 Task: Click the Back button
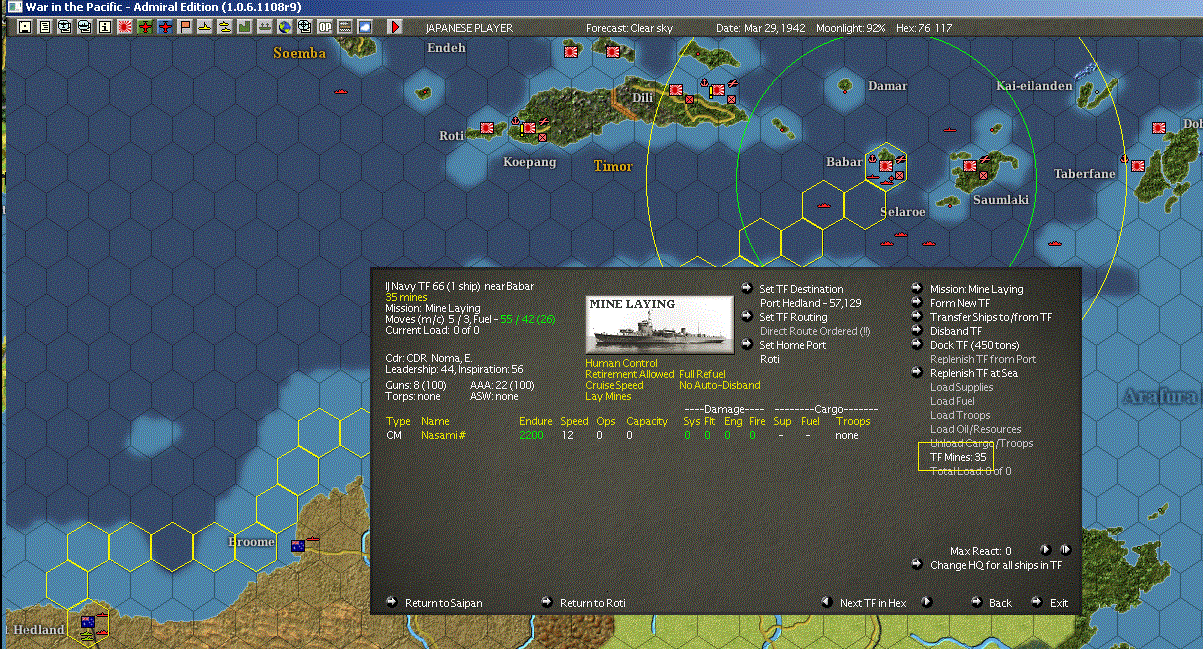coord(1000,603)
